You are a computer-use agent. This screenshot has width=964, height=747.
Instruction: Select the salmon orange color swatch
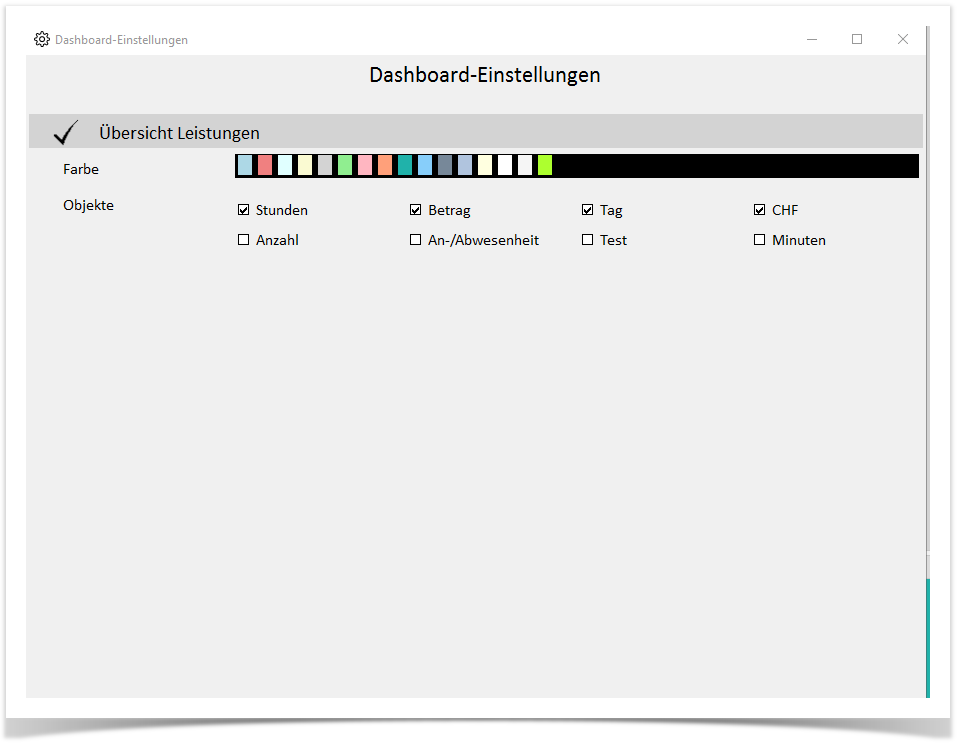(385, 165)
